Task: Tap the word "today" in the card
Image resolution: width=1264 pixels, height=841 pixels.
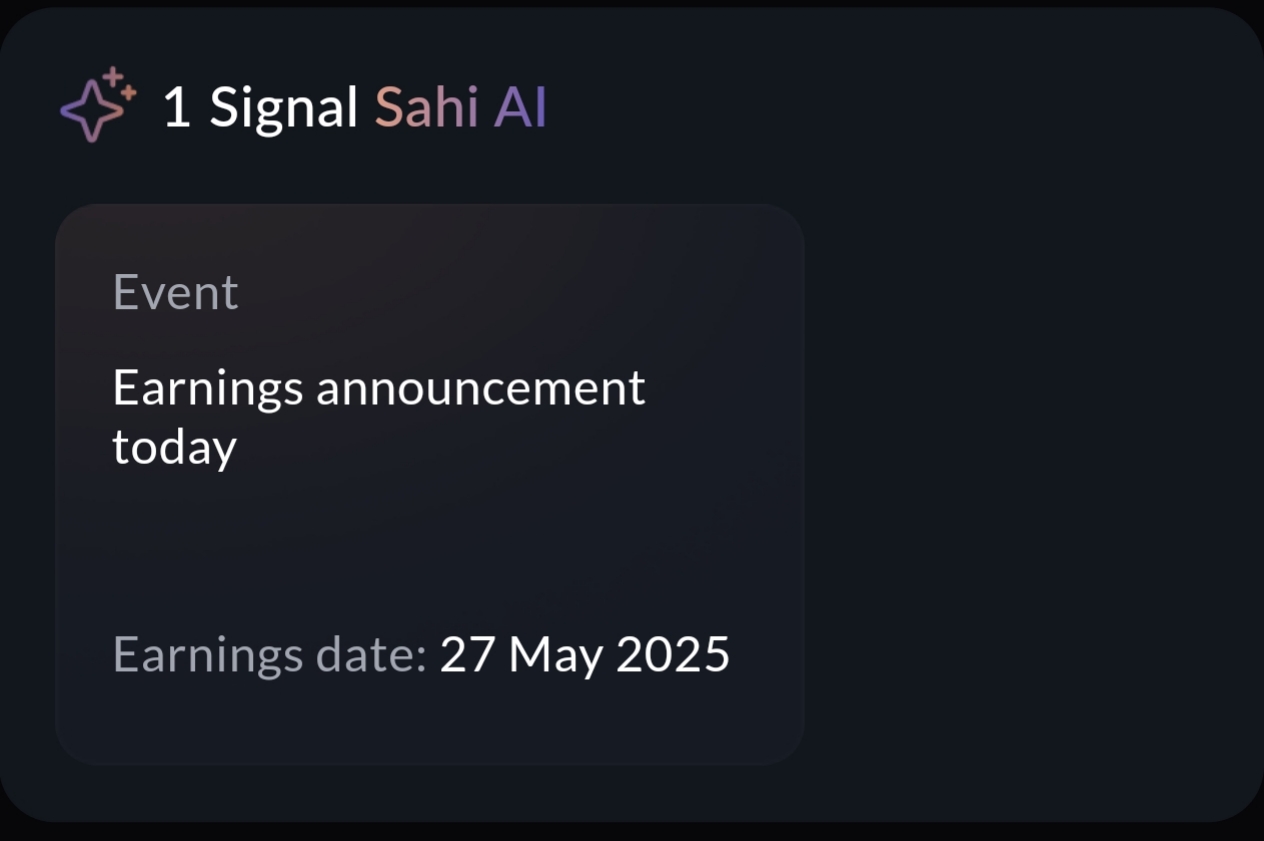Action: click(x=174, y=447)
